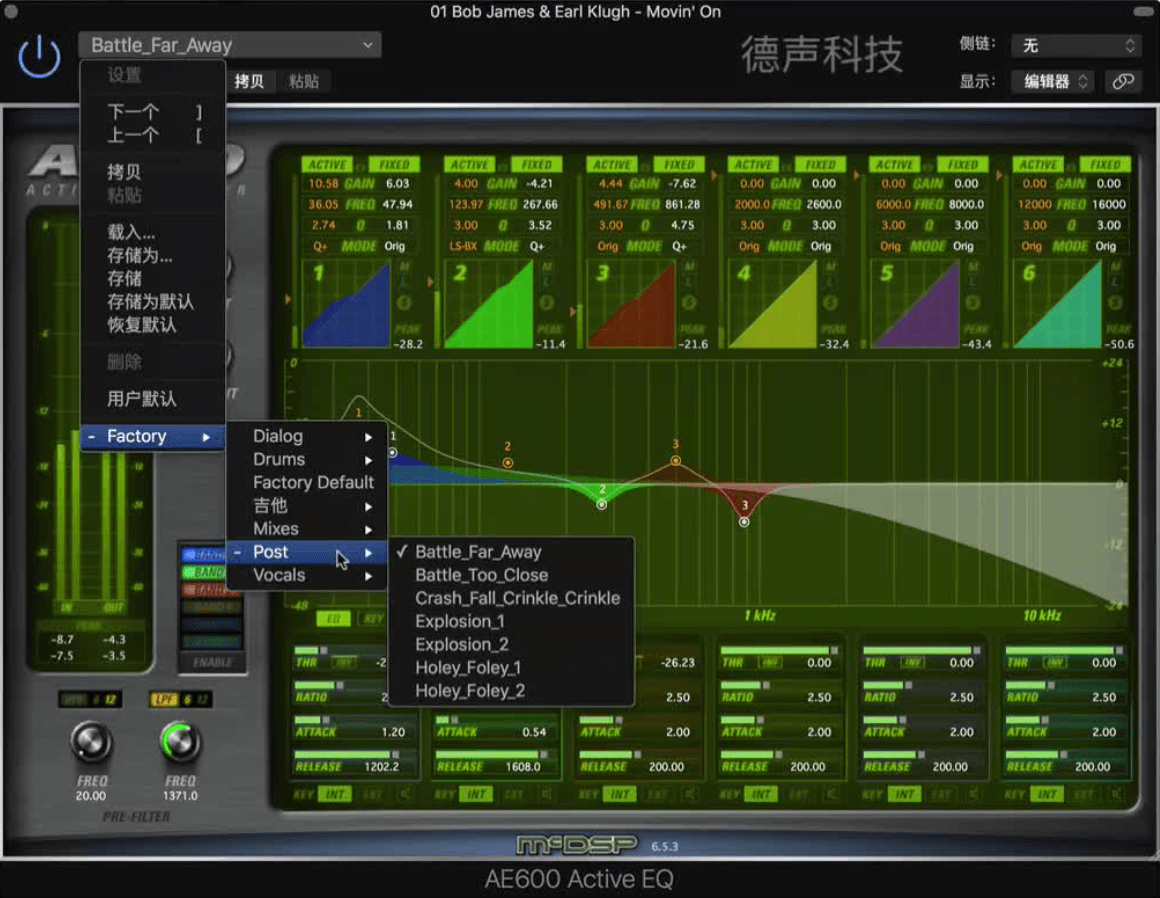Select the band 3 red curve thumbnail
This screenshot has width=1160, height=898.
point(632,304)
